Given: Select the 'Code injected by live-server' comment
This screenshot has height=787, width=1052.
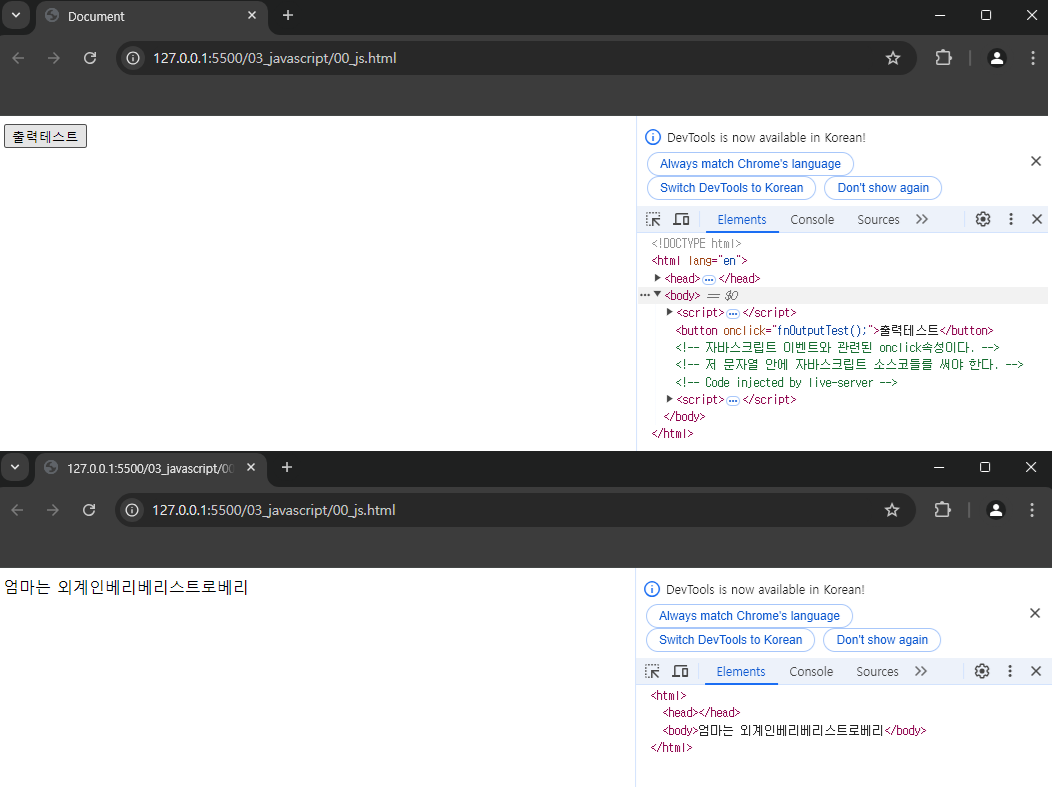Looking at the screenshot, I should click(x=786, y=382).
